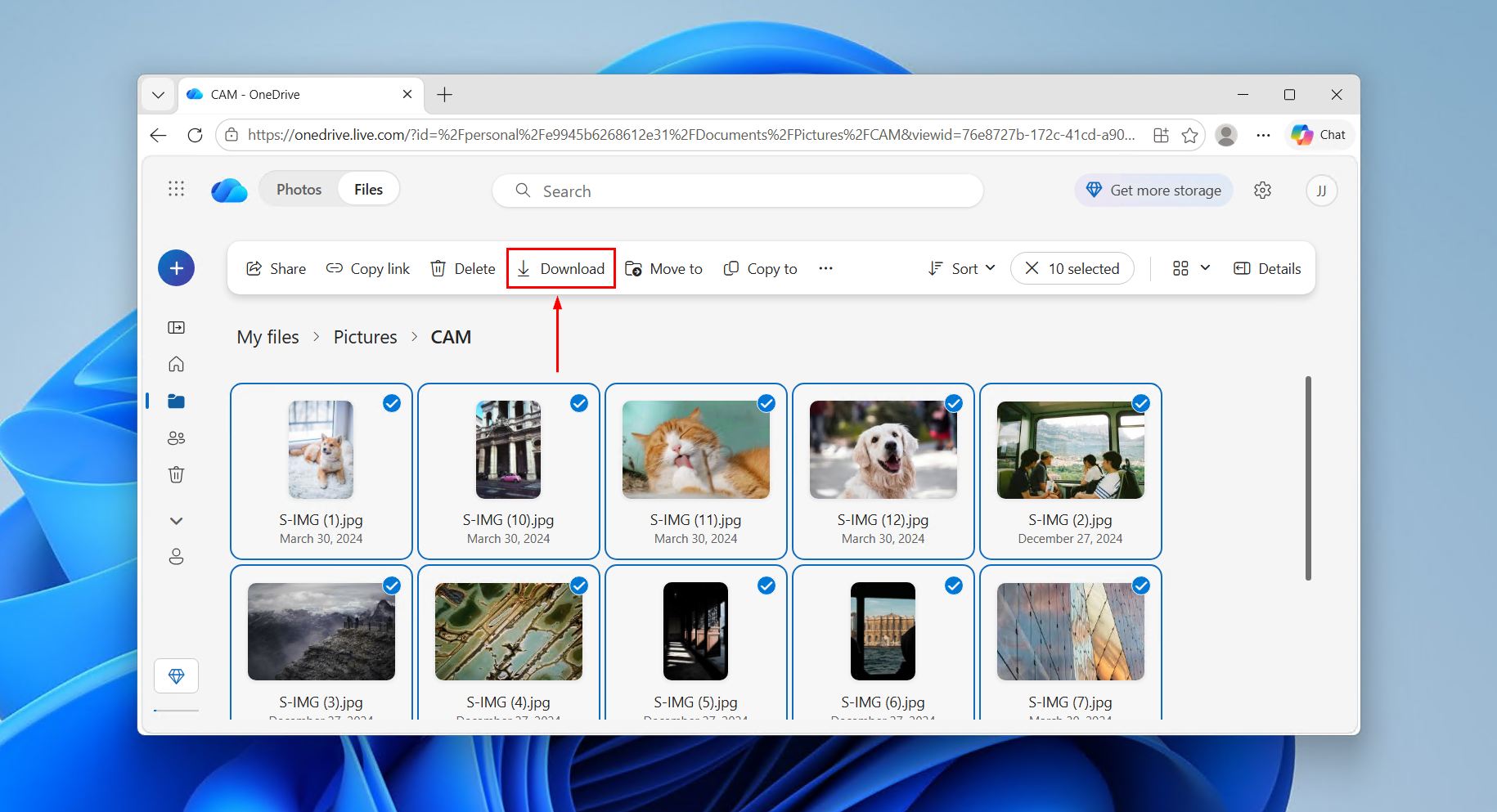Open the browser tab list dropdown
The height and width of the screenshot is (812, 1497).
(159, 95)
